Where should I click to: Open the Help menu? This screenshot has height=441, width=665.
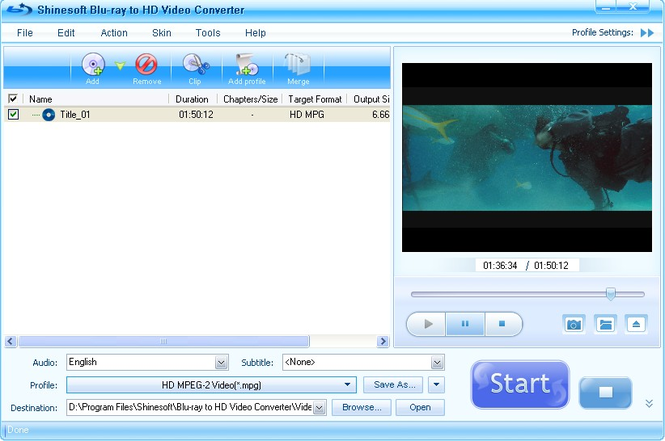click(255, 33)
